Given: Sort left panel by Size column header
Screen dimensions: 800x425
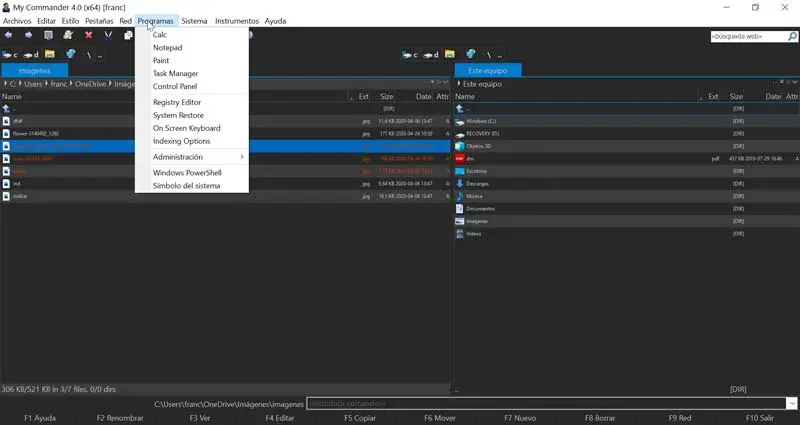Looking at the screenshot, I should pyautogui.click(x=386, y=96).
